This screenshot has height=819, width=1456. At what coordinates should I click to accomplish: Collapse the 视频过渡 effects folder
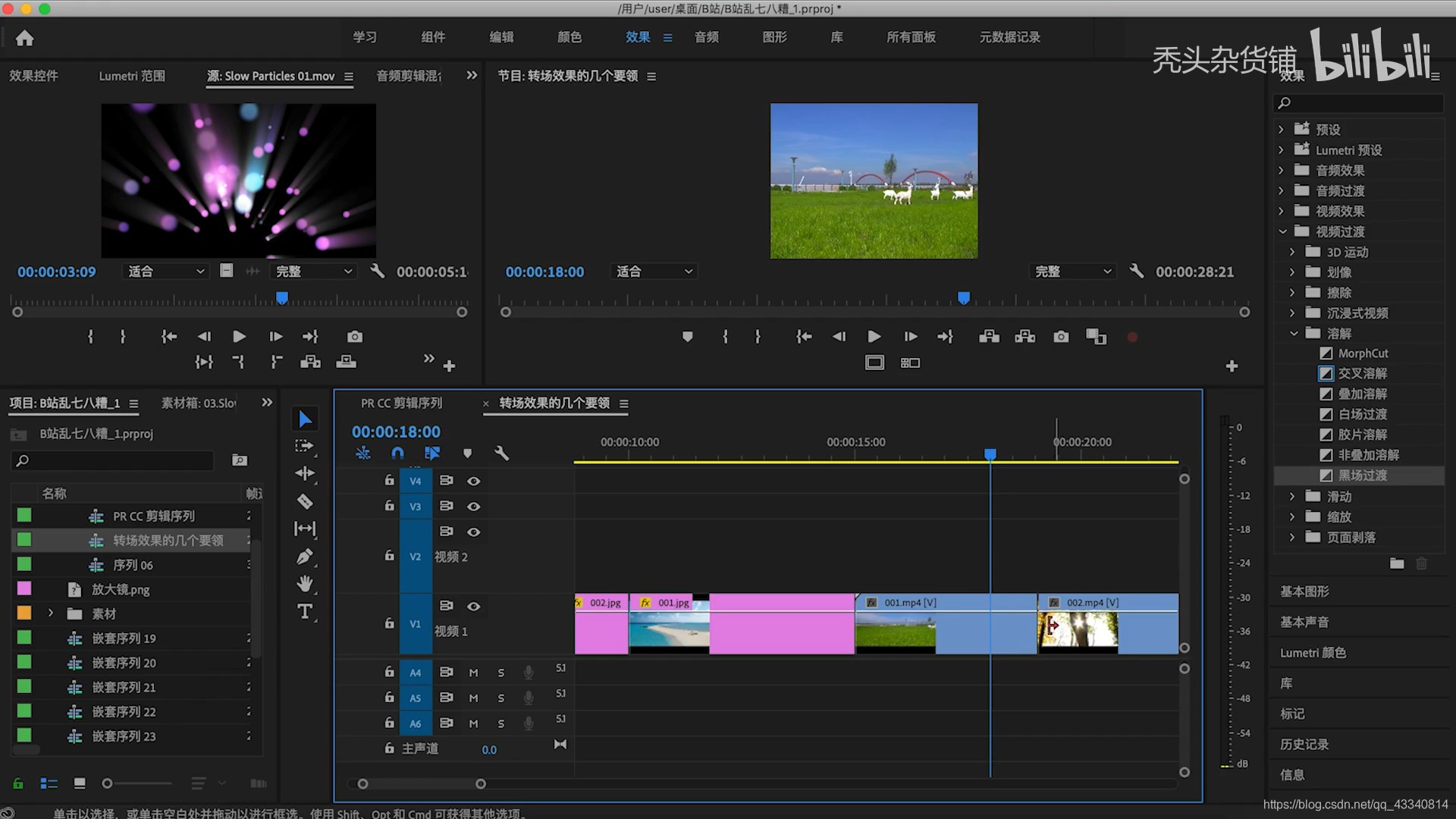[x=1282, y=231]
